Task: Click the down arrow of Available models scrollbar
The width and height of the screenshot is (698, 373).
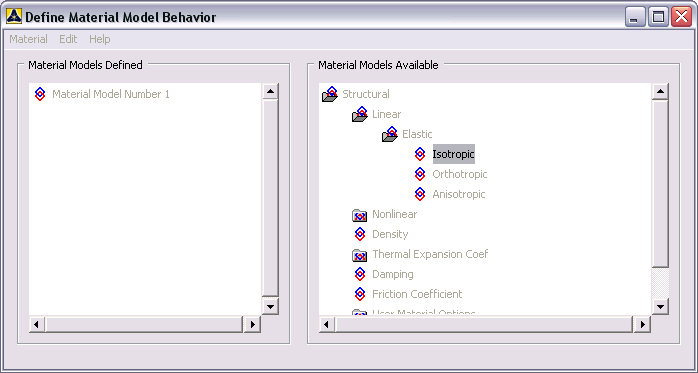Action: tap(660, 306)
